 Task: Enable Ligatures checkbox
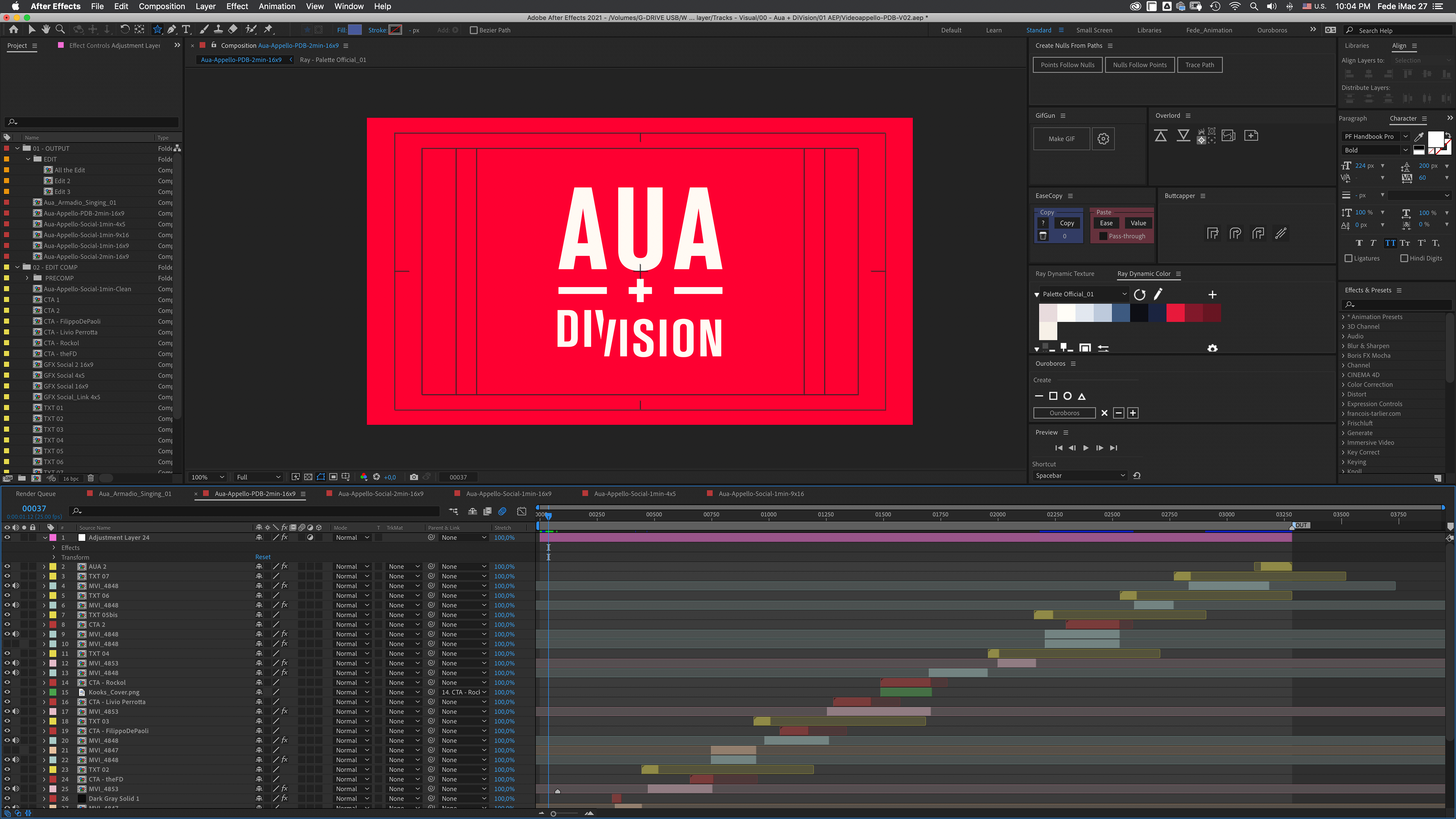pos(1349,258)
